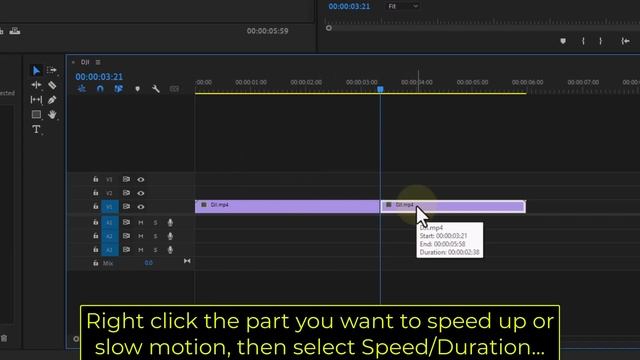Screen dimensions: 640x360
Task: Toggle targeting of audio track A1
Action: 109,222
